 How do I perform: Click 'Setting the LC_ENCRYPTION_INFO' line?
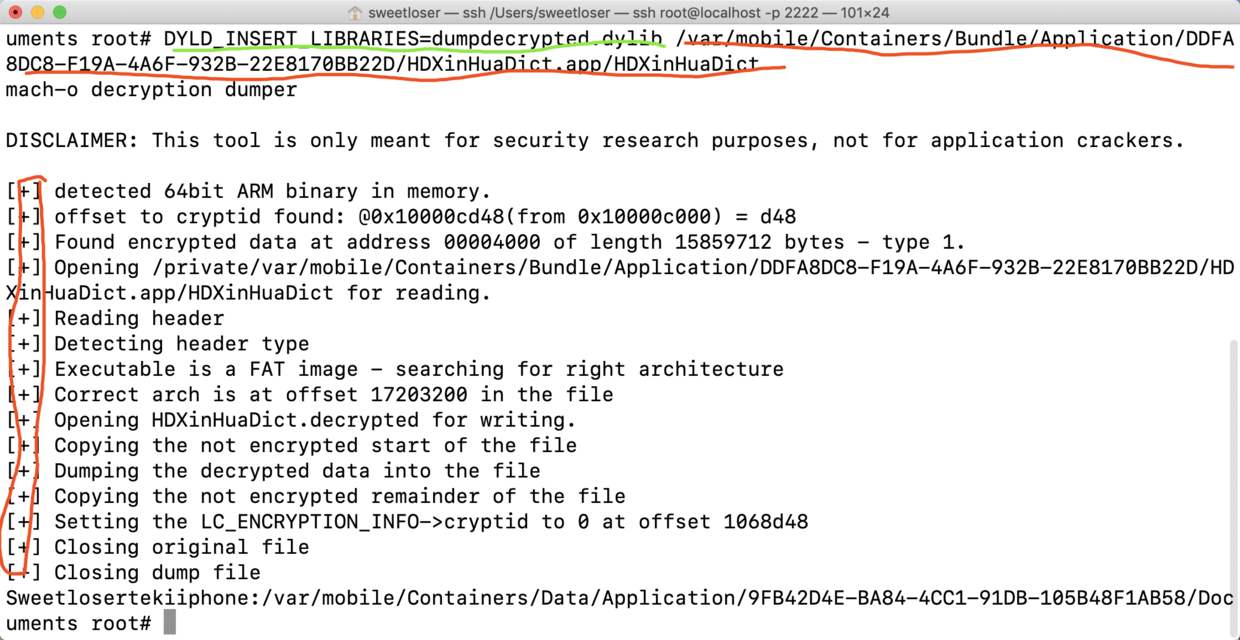431,522
